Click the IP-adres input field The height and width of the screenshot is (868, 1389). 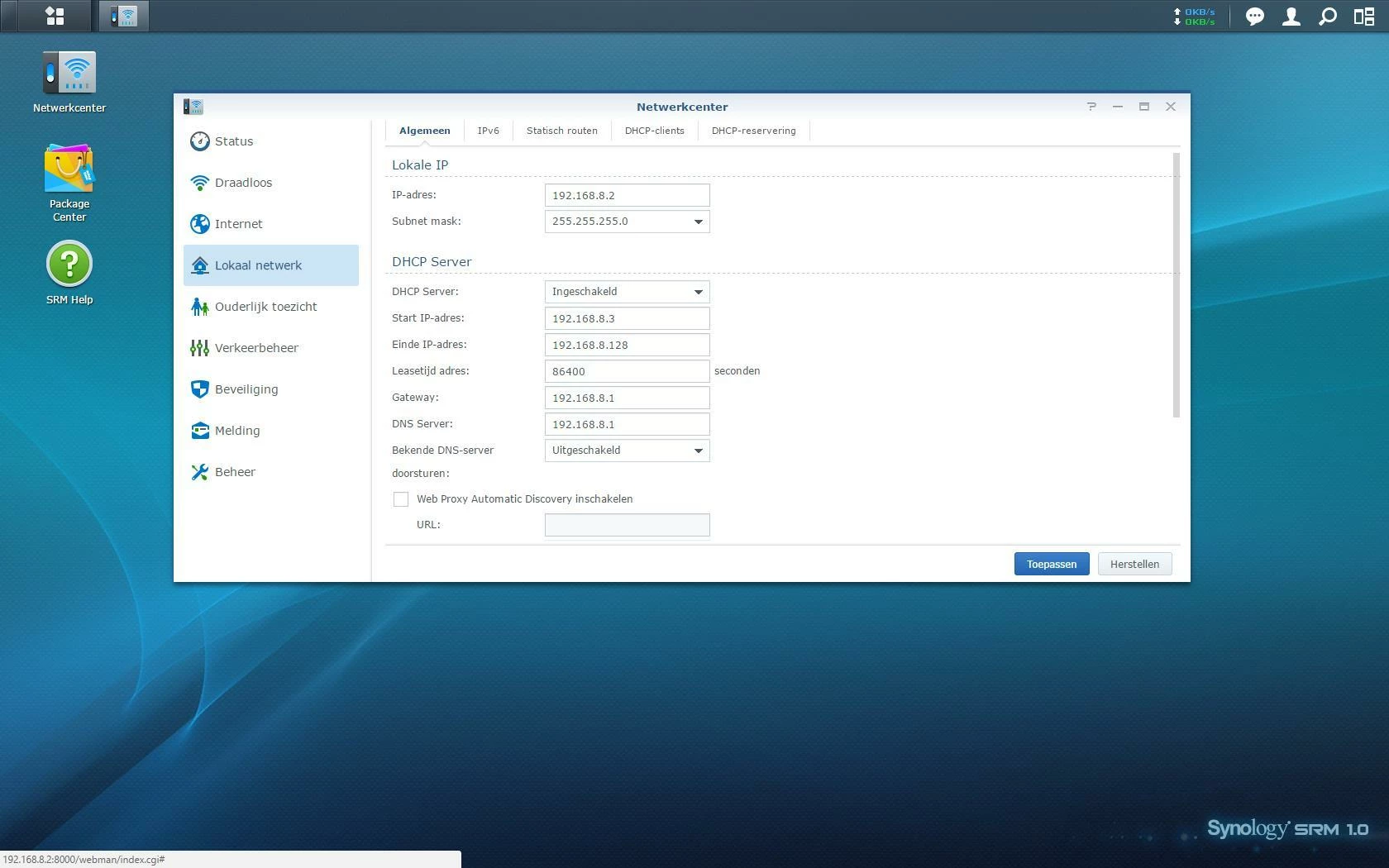tap(628, 195)
